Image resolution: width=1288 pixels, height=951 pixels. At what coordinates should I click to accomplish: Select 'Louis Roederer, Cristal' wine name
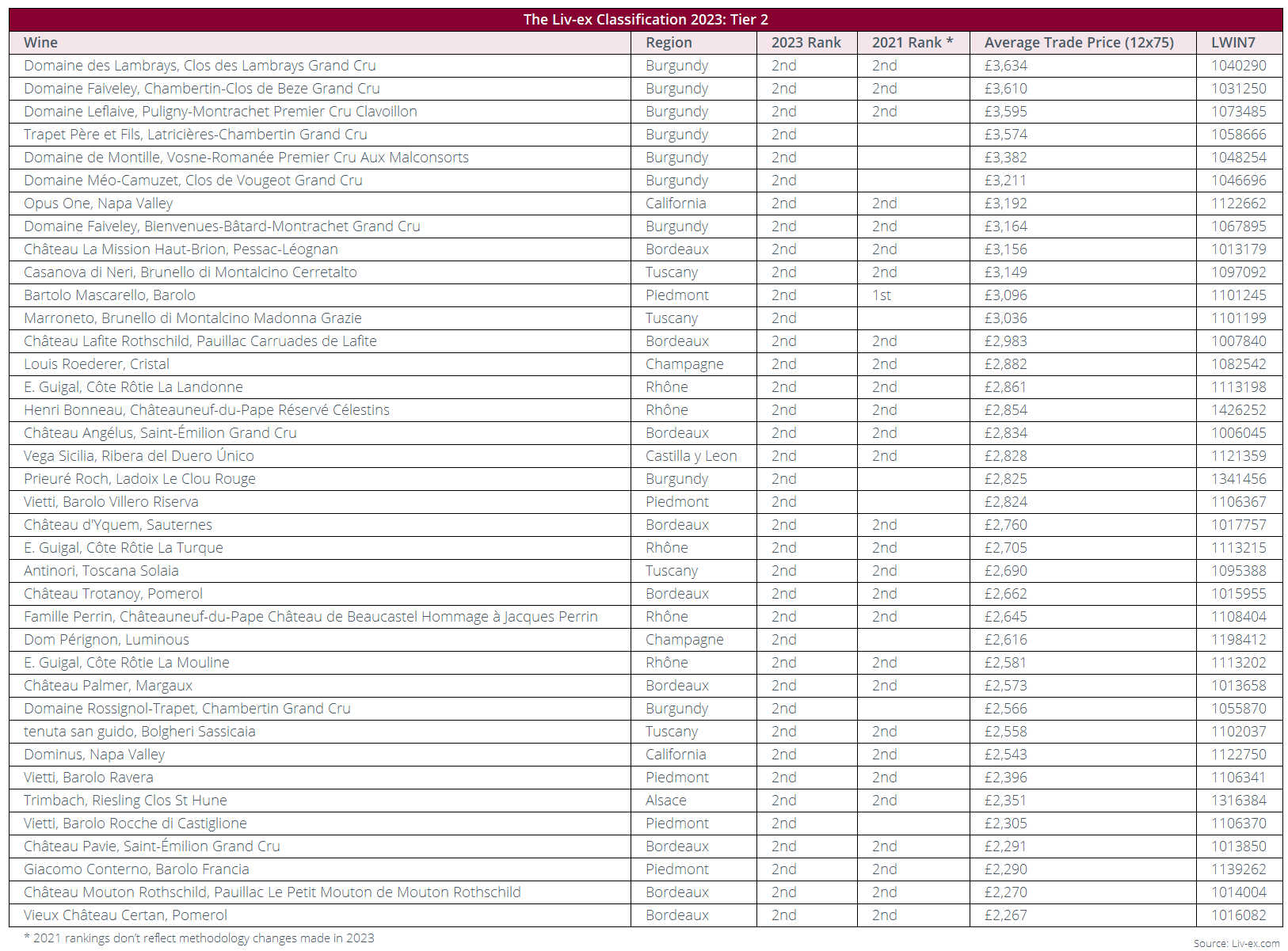(x=97, y=364)
